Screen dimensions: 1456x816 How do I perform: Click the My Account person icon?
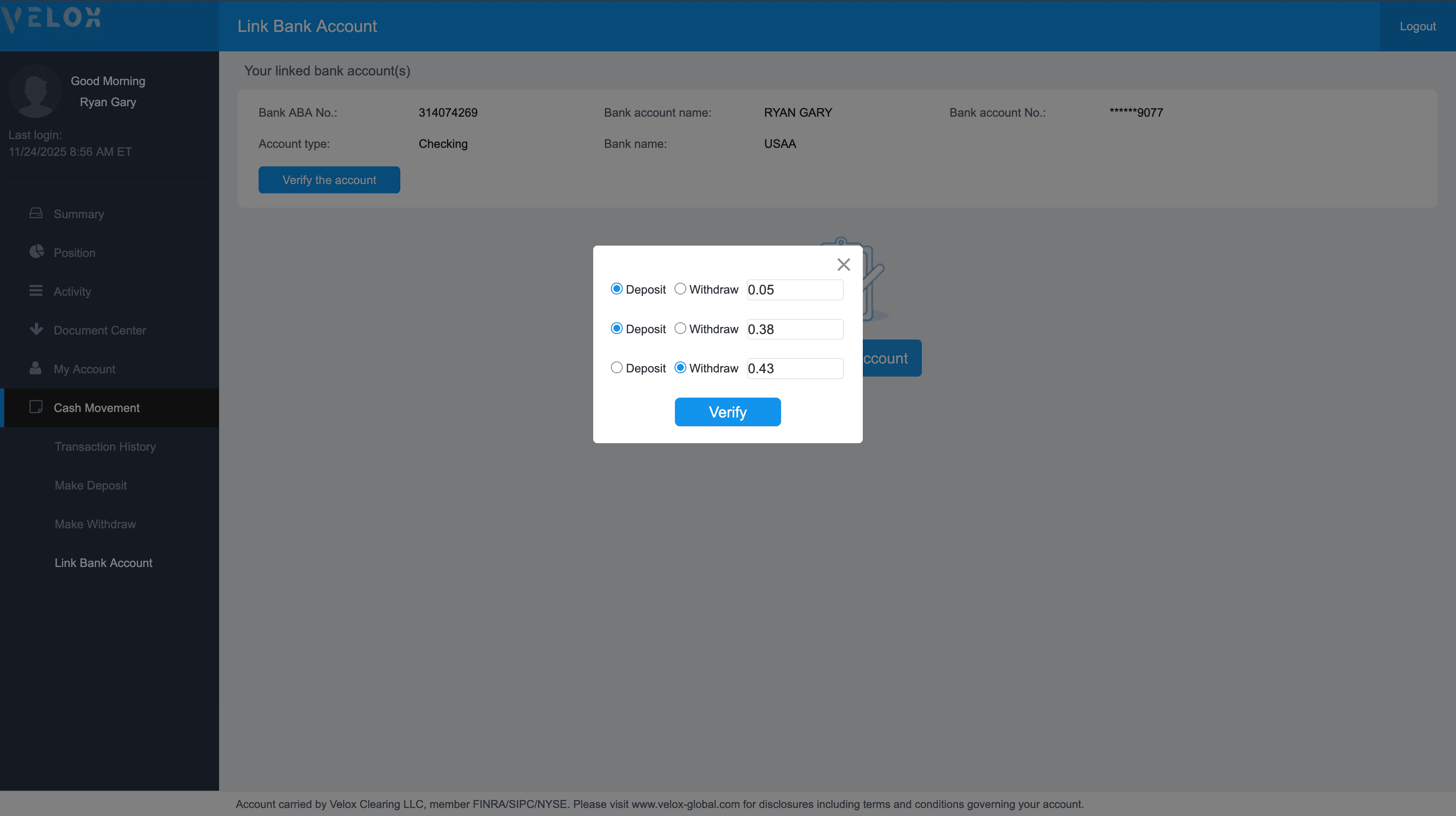[x=36, y=368]
